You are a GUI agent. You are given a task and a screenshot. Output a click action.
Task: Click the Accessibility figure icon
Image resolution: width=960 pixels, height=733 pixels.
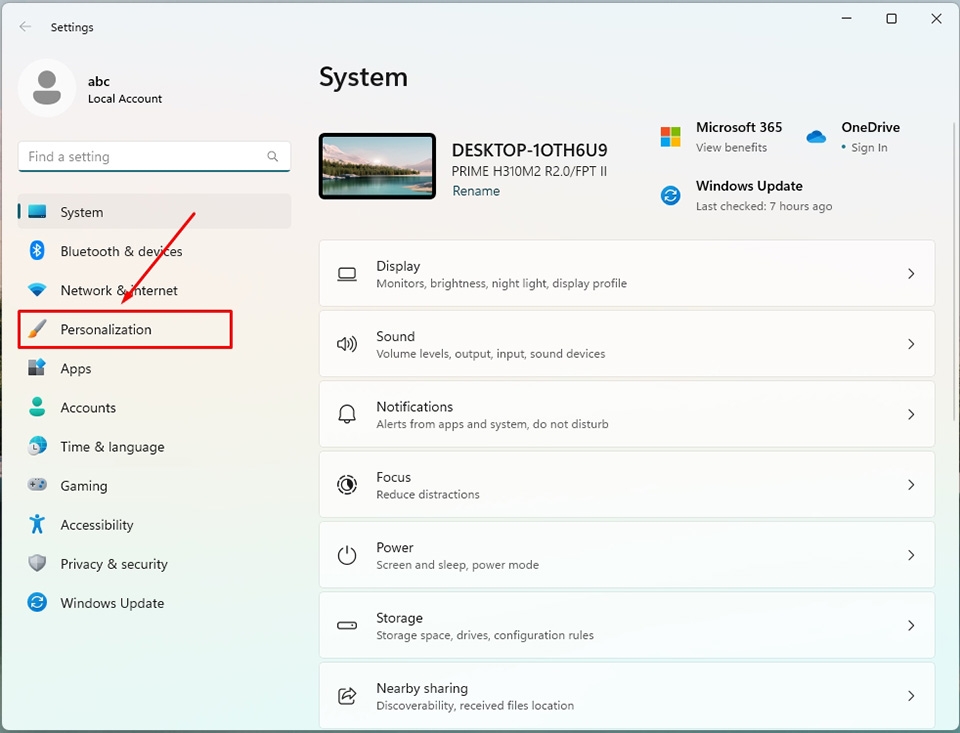[x=37, y=524]
